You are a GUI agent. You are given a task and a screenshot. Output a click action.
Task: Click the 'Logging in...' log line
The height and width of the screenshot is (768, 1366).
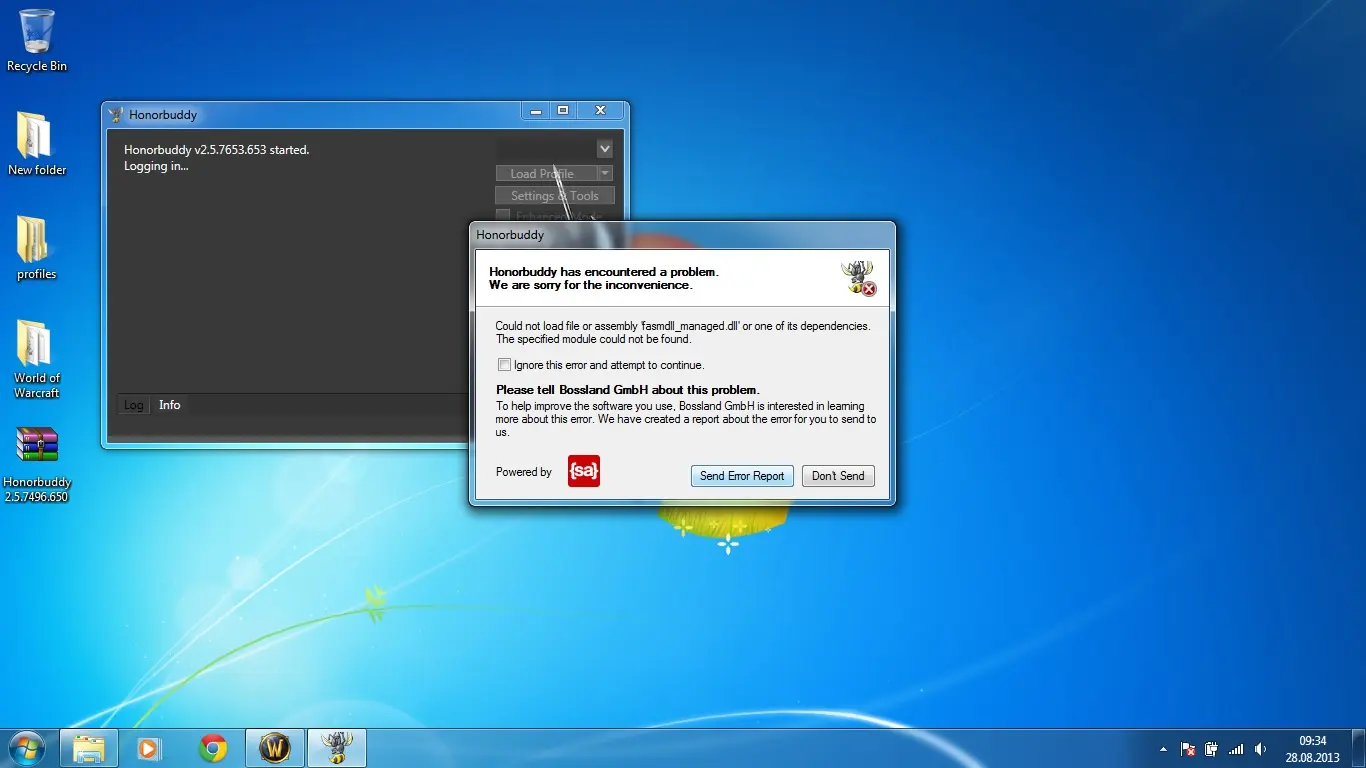(x=156, y=166)
